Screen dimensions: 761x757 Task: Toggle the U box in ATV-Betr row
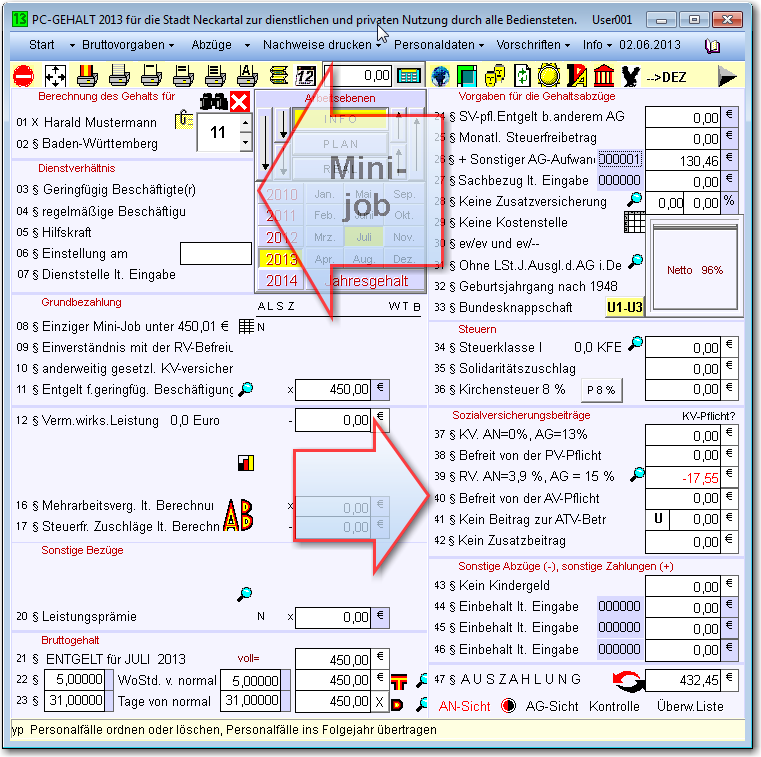pos(658,519)
